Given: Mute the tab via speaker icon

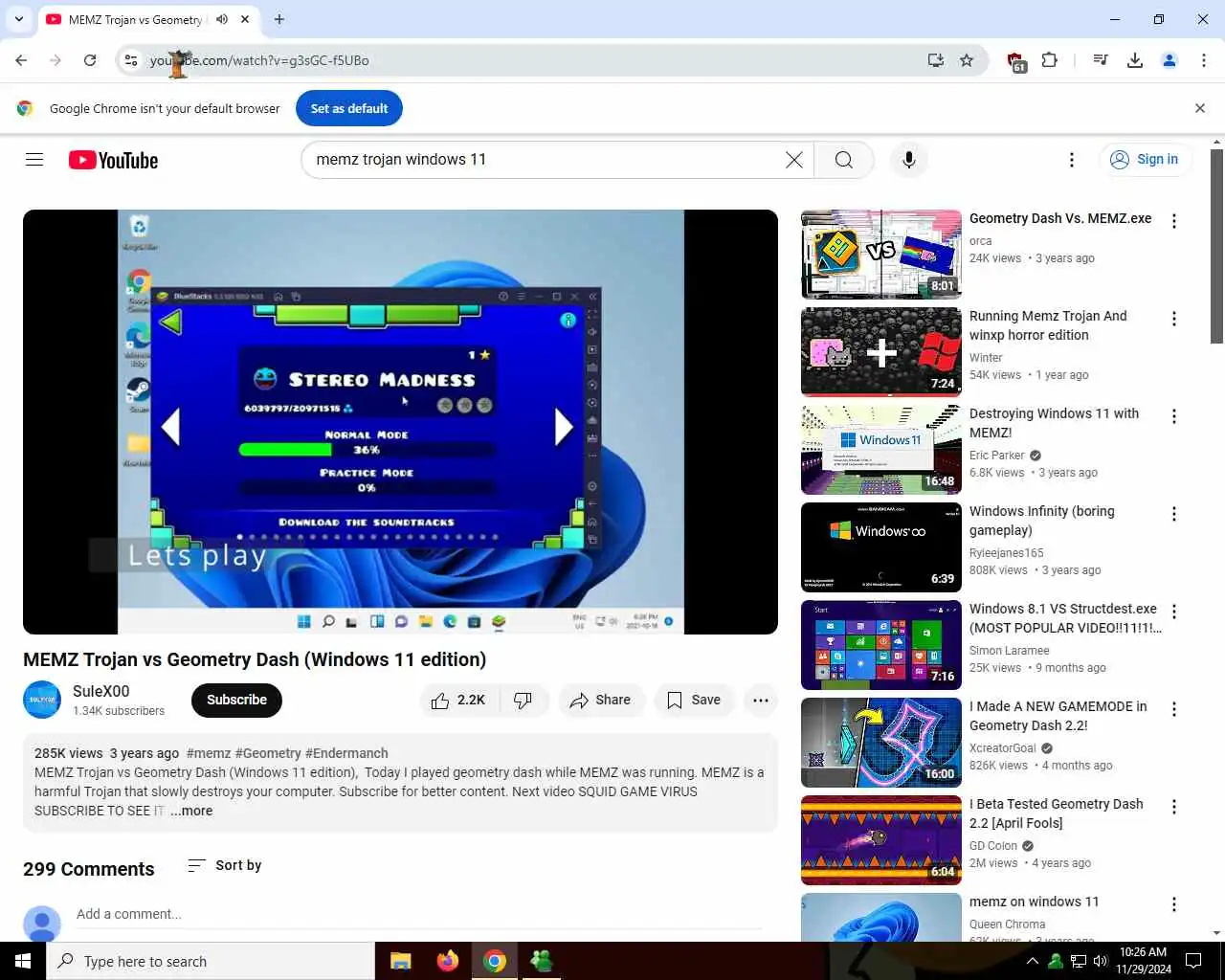Looking at the screenshot, I should (222, 19).
